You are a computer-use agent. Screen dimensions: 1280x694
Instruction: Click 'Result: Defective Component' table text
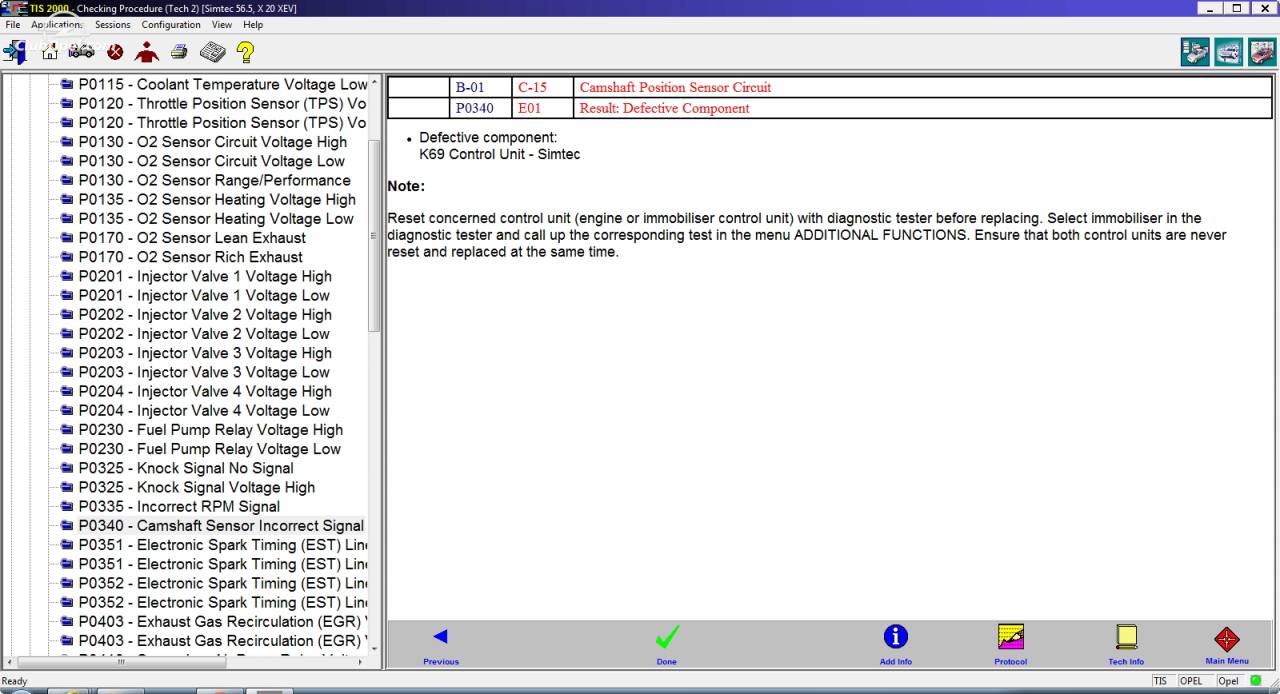(664, 108)
